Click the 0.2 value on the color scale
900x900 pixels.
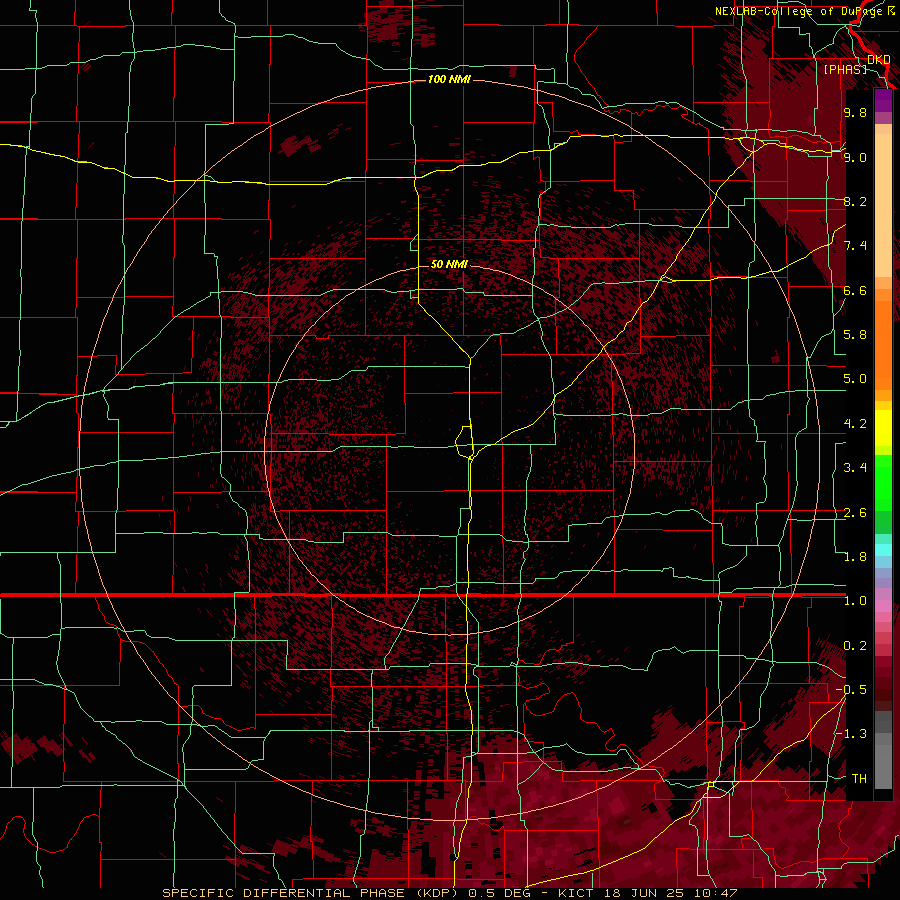coord(855,646)
